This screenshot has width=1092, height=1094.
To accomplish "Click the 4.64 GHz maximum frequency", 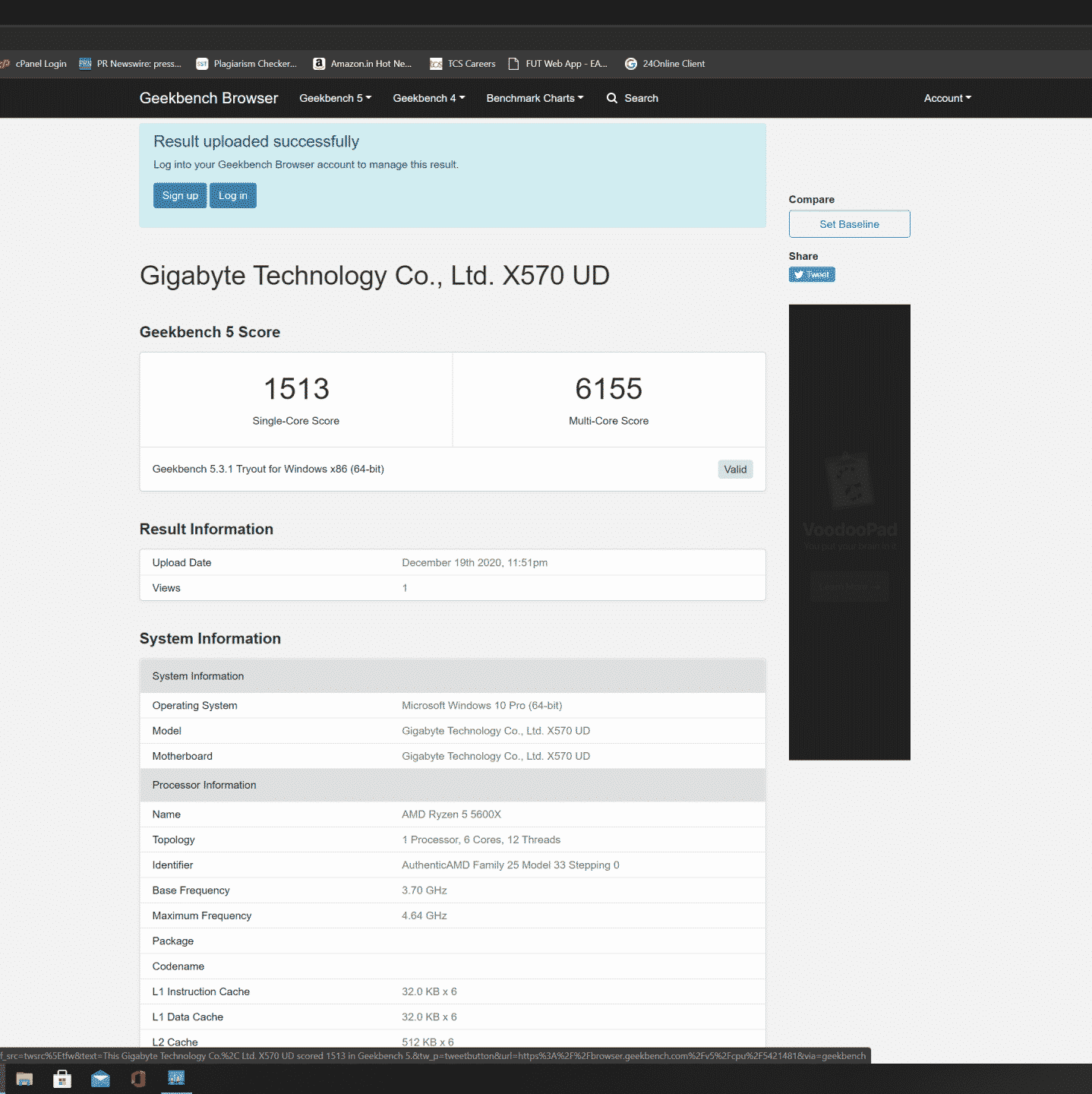I will (424, 916).
